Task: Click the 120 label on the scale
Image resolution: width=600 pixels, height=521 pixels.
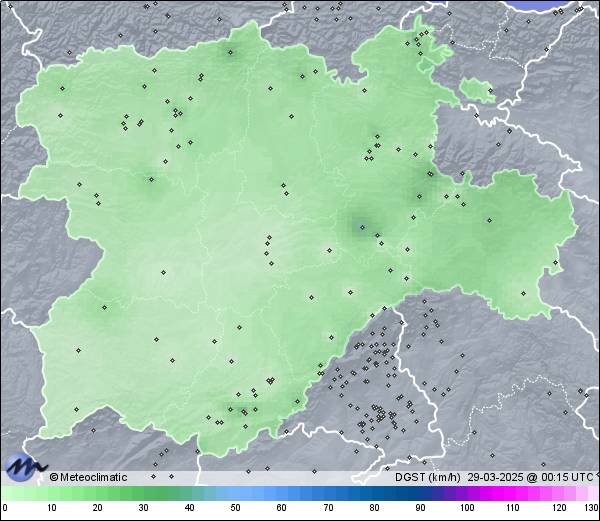Action: [559, 508]
